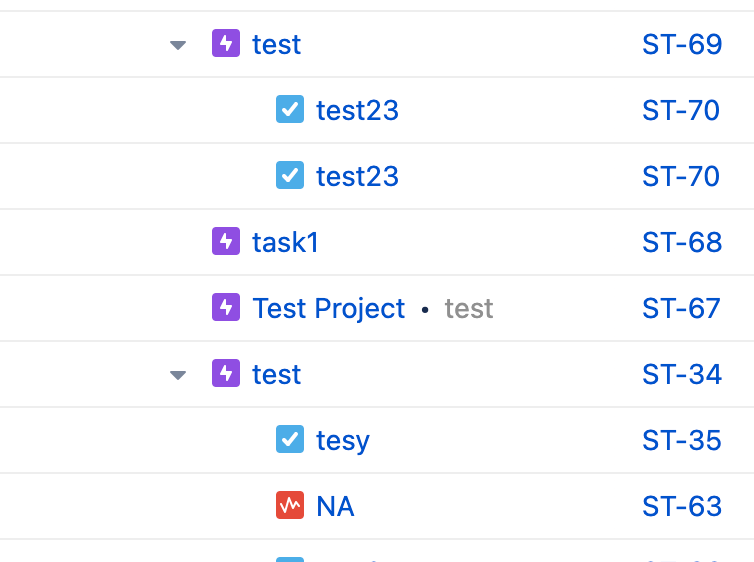The image size is (754, 562).
Task: Open the ST-68 issue key link
Action: pos(682,242)
